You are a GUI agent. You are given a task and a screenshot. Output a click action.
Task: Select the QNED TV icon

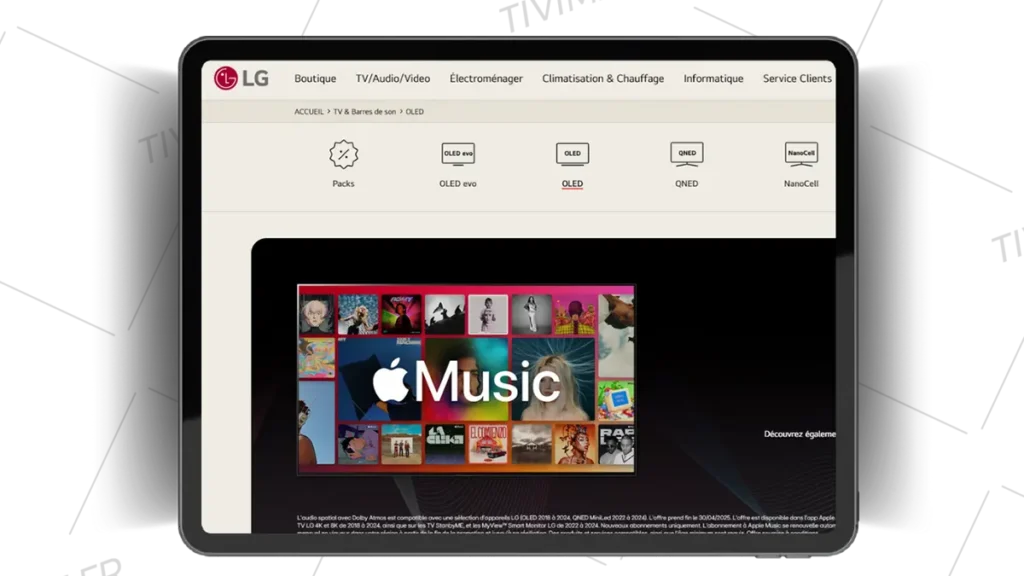(x=686, y=154)
